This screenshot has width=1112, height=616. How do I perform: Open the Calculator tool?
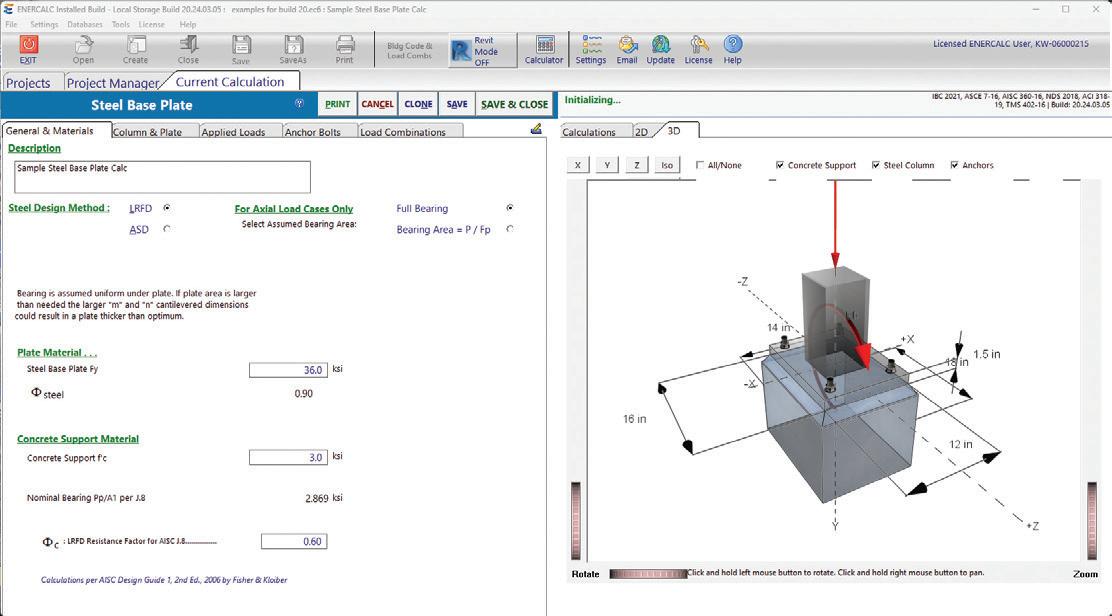[544, 50]
